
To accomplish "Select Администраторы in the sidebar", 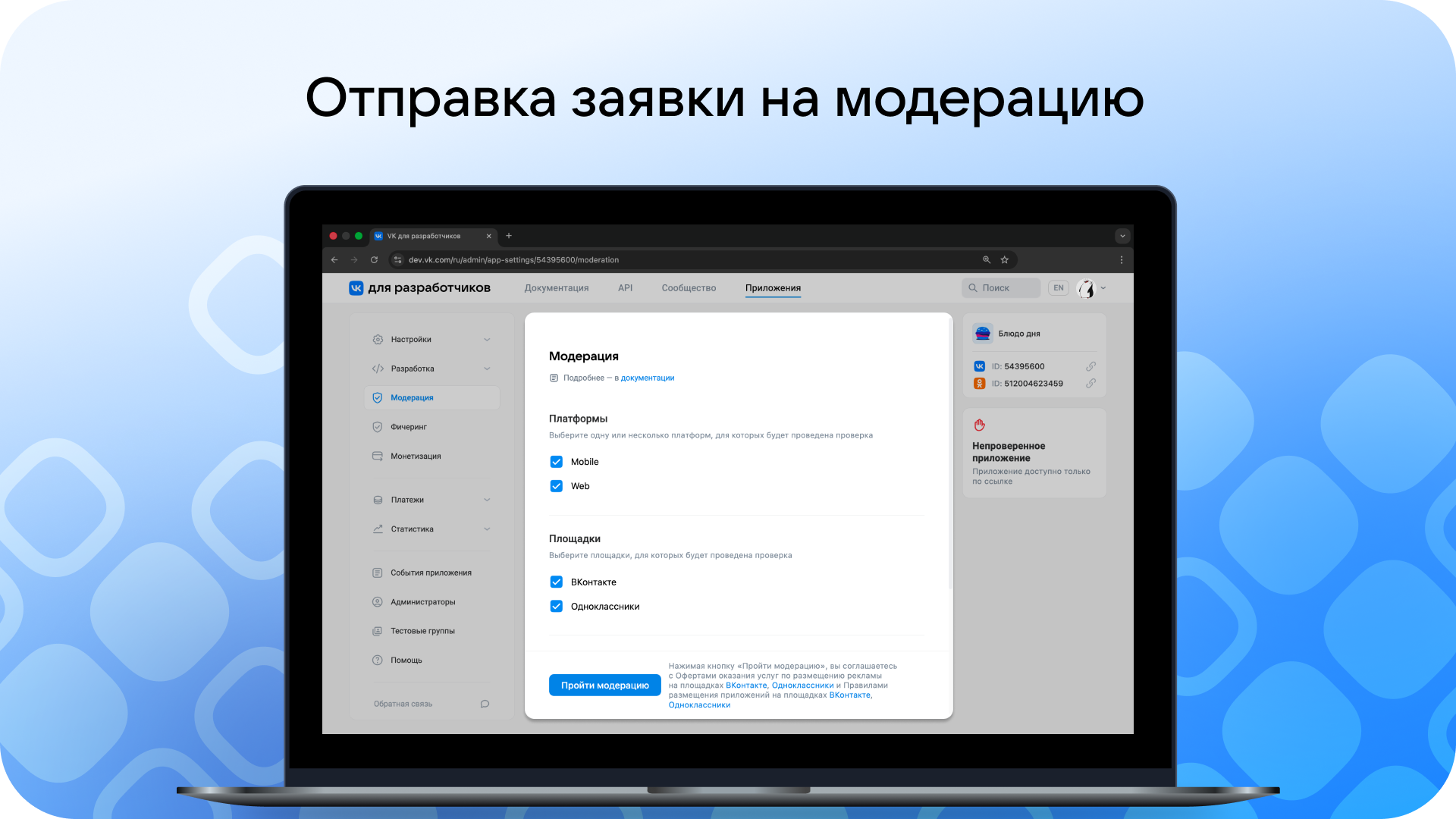I will [432, 602].
